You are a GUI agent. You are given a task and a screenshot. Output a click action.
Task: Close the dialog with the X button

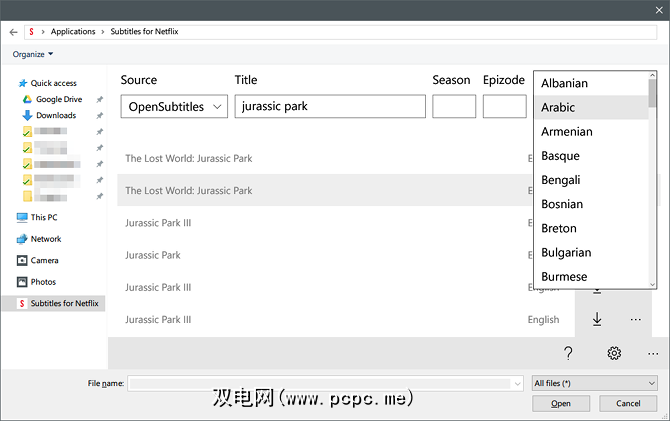coord(659,10)
